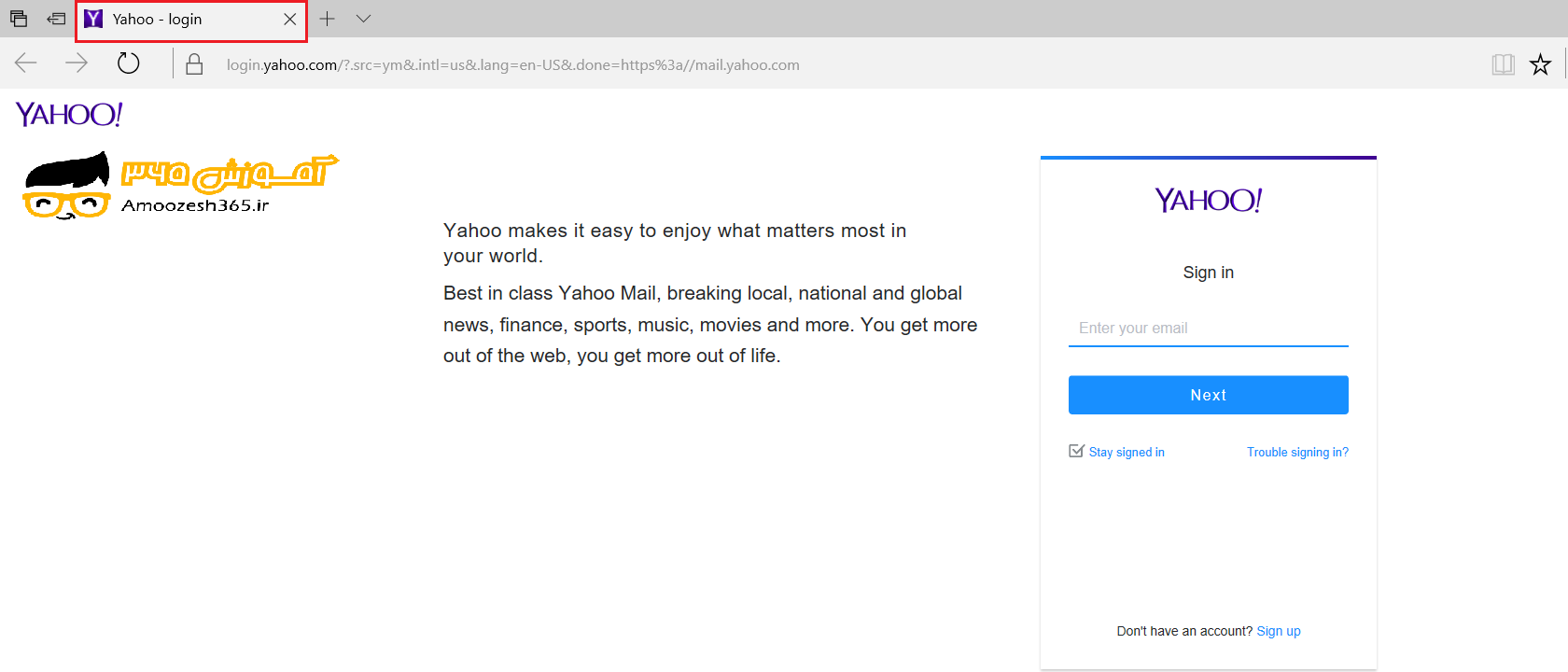Add page to favorites with star
Viewport: 1568px width, 672px height.
coord(1540,64)
